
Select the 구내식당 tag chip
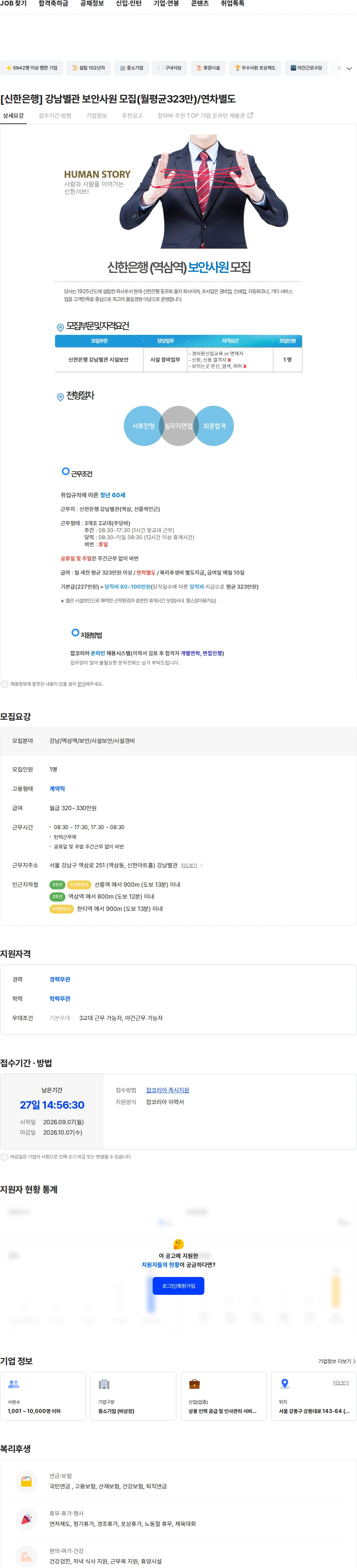click(x=169, y=68)
